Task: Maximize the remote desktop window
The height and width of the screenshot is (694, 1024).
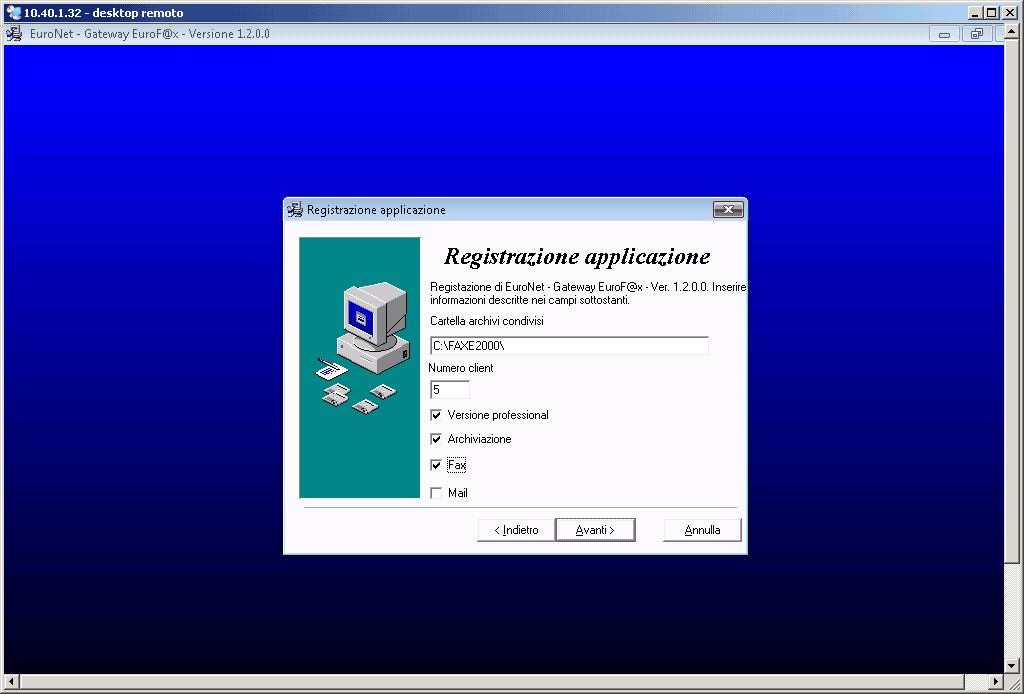Action: click(992, 12)
